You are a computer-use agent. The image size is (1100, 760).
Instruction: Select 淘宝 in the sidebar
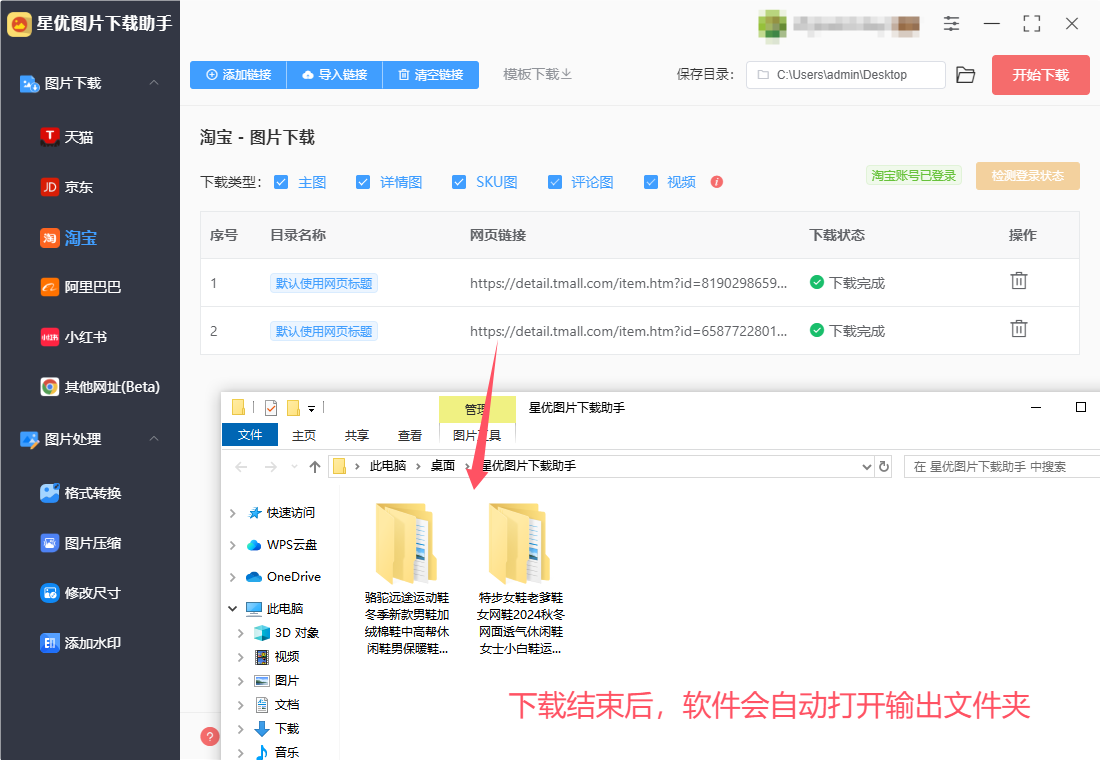click(x=69, y=238)
